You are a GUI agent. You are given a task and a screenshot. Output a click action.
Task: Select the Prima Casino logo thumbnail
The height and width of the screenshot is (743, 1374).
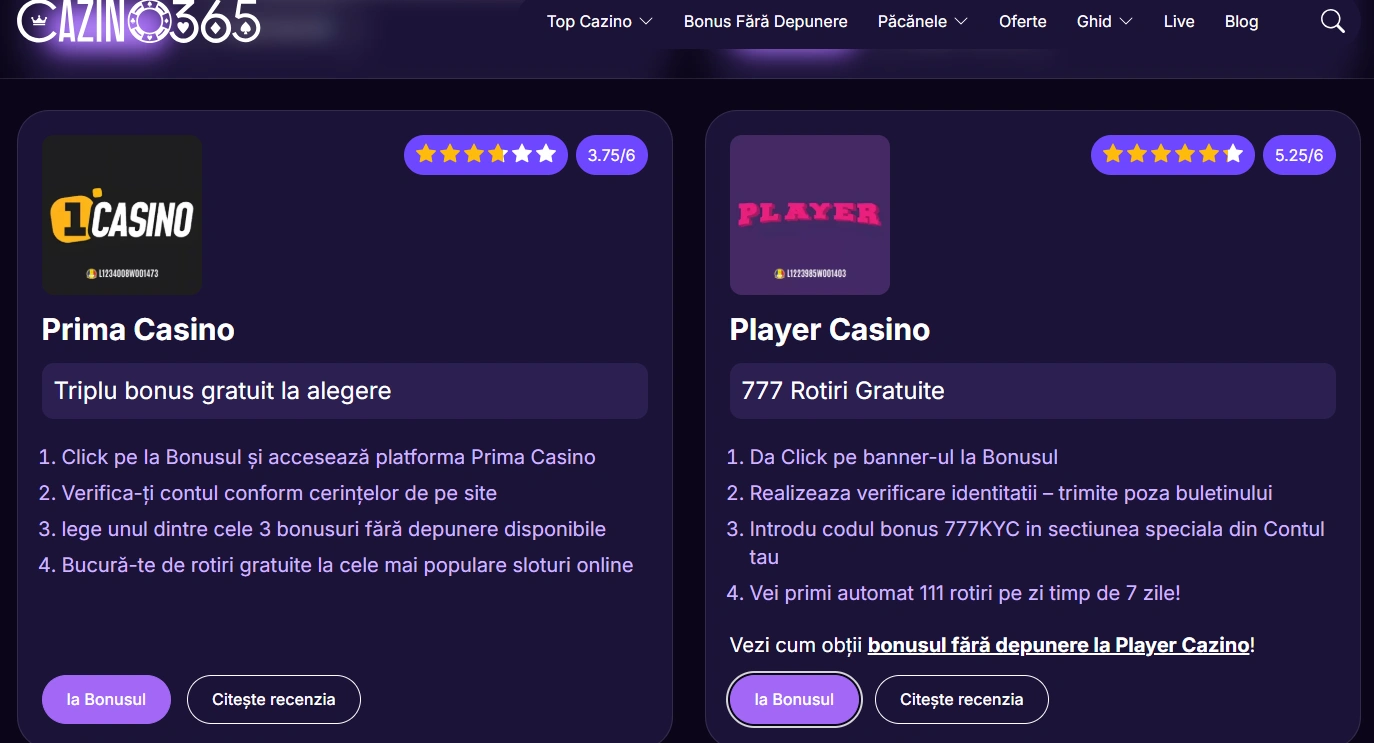(121, 214)
